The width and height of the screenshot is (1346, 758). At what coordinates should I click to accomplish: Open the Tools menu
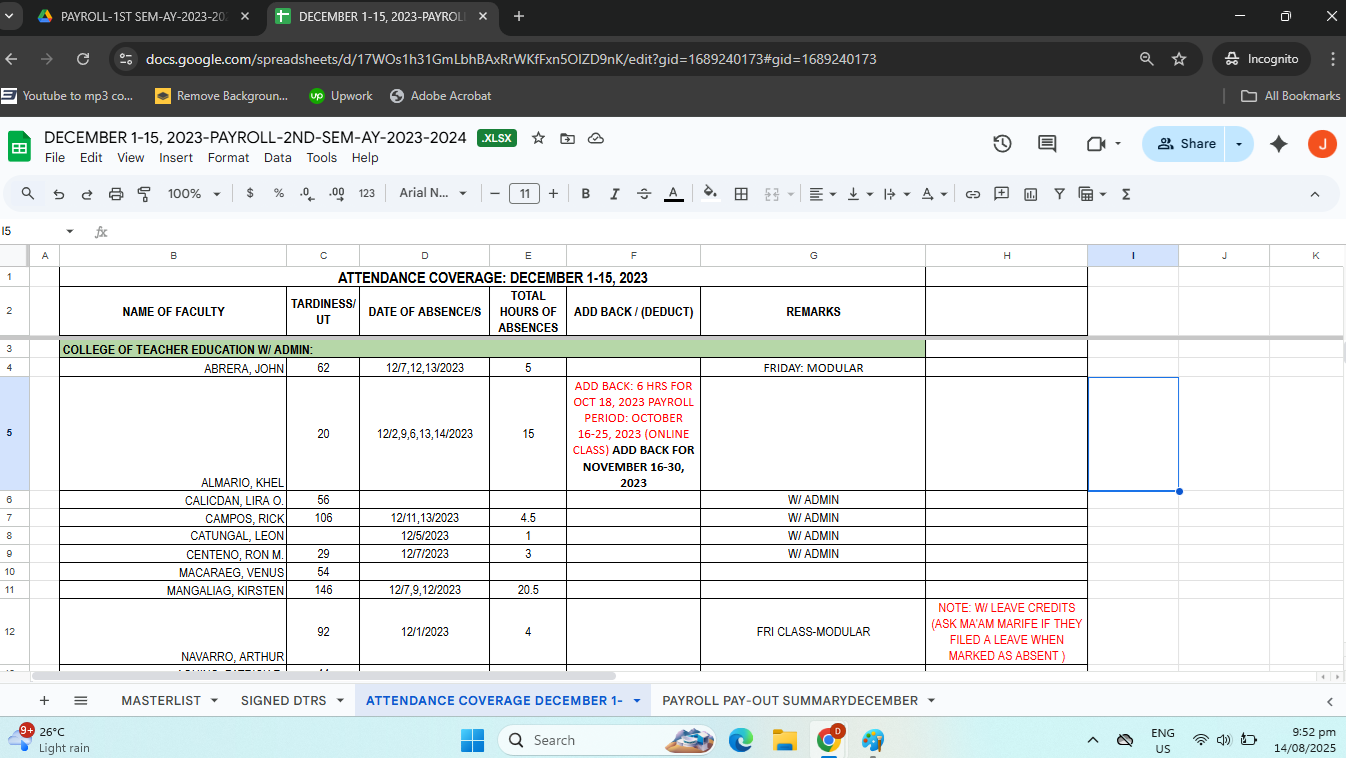tap(322, 158)
